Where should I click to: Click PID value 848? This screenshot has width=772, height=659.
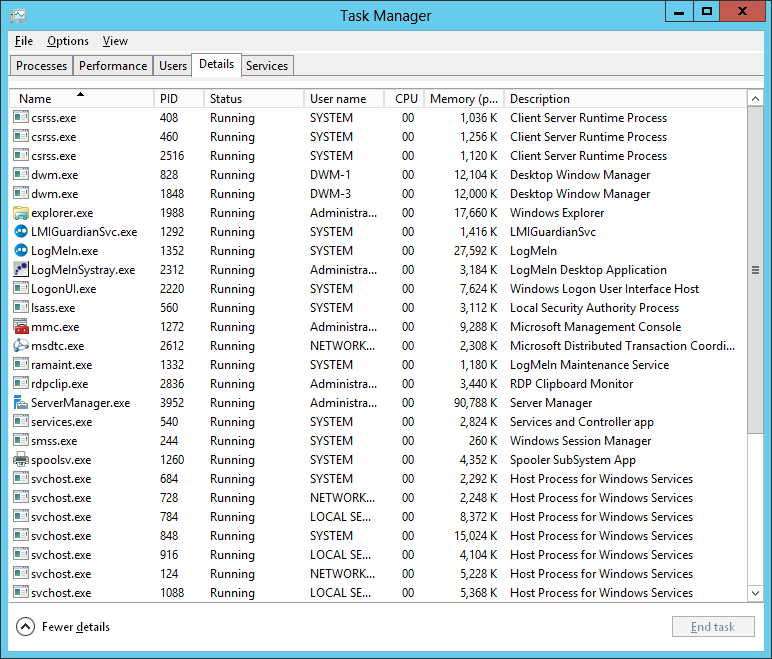pos(169,535)
